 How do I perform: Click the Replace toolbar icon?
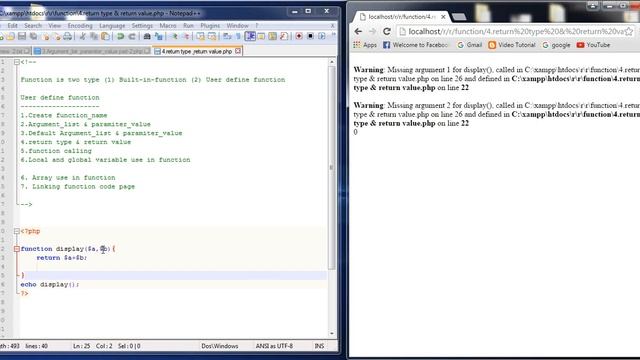(159, 36)
